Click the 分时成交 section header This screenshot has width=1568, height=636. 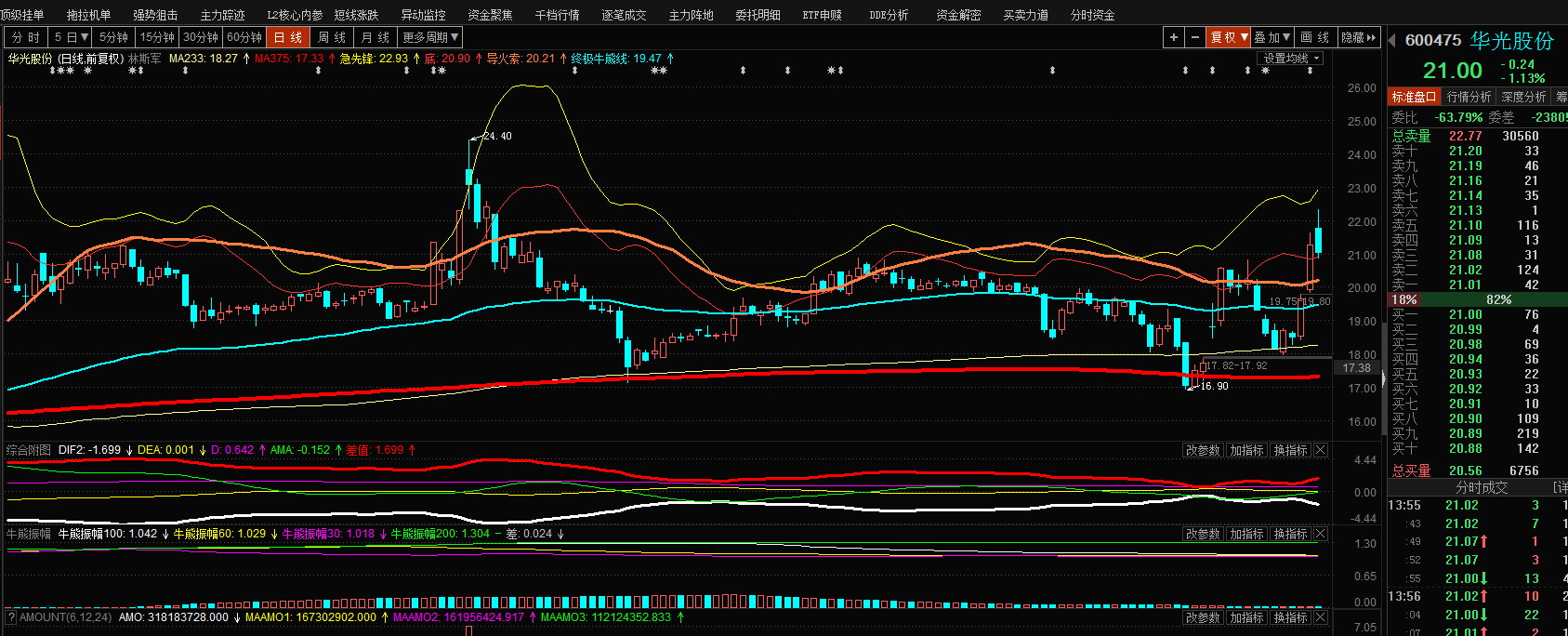pos(1482,487)
